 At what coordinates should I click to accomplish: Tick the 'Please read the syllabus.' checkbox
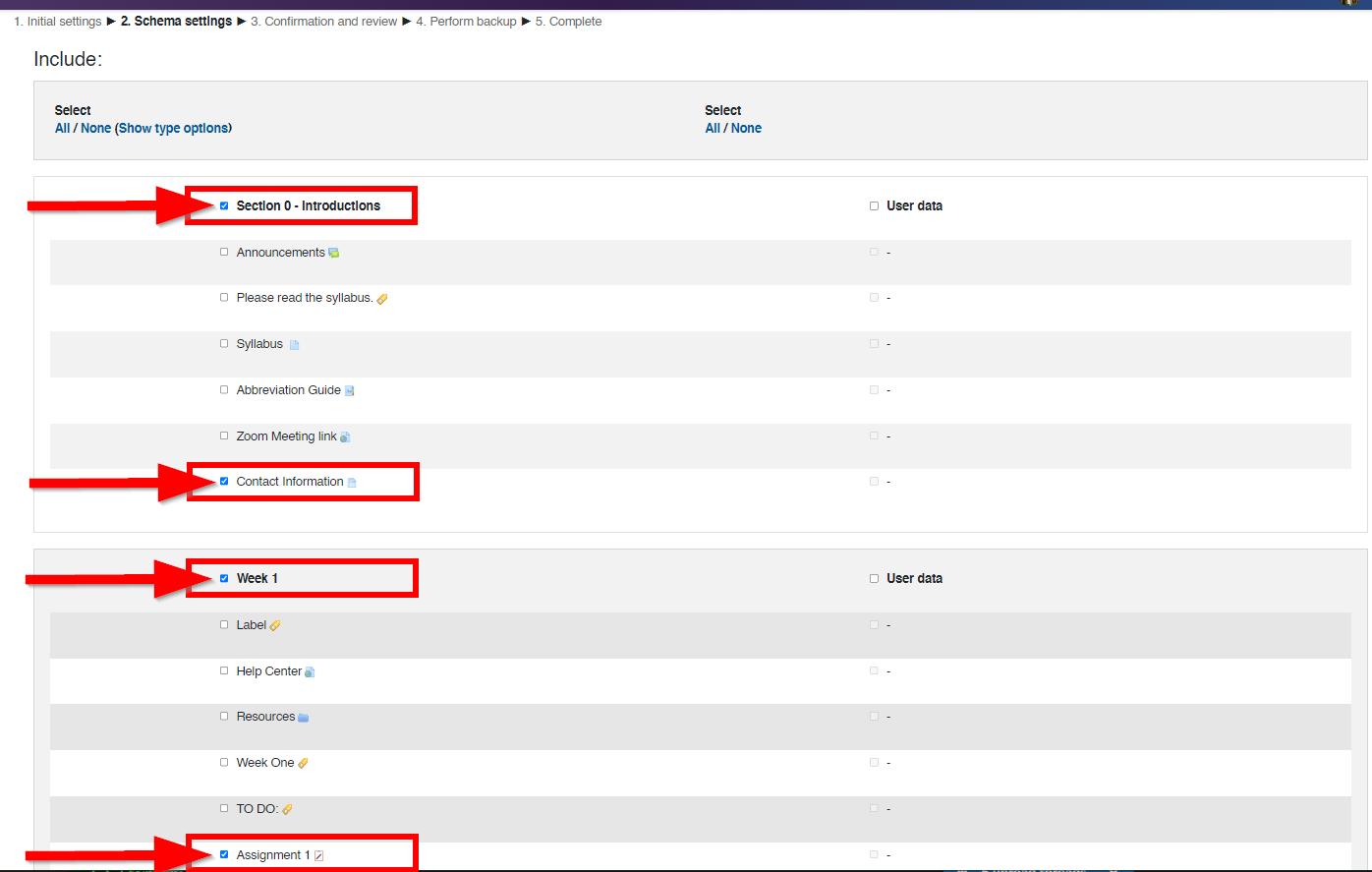[x=224, y=297]
